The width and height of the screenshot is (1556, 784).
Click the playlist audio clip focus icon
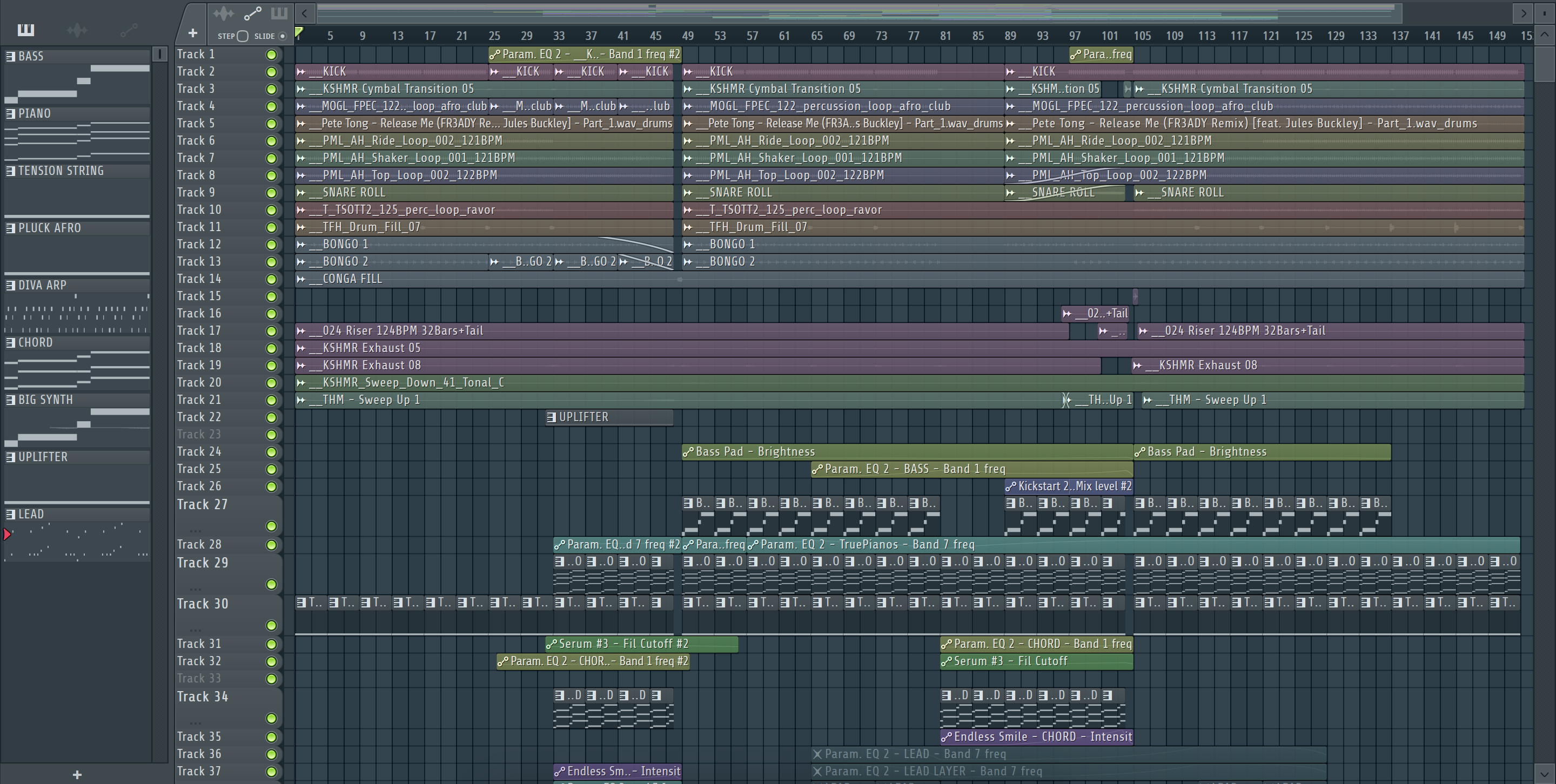tap(223, 13)
